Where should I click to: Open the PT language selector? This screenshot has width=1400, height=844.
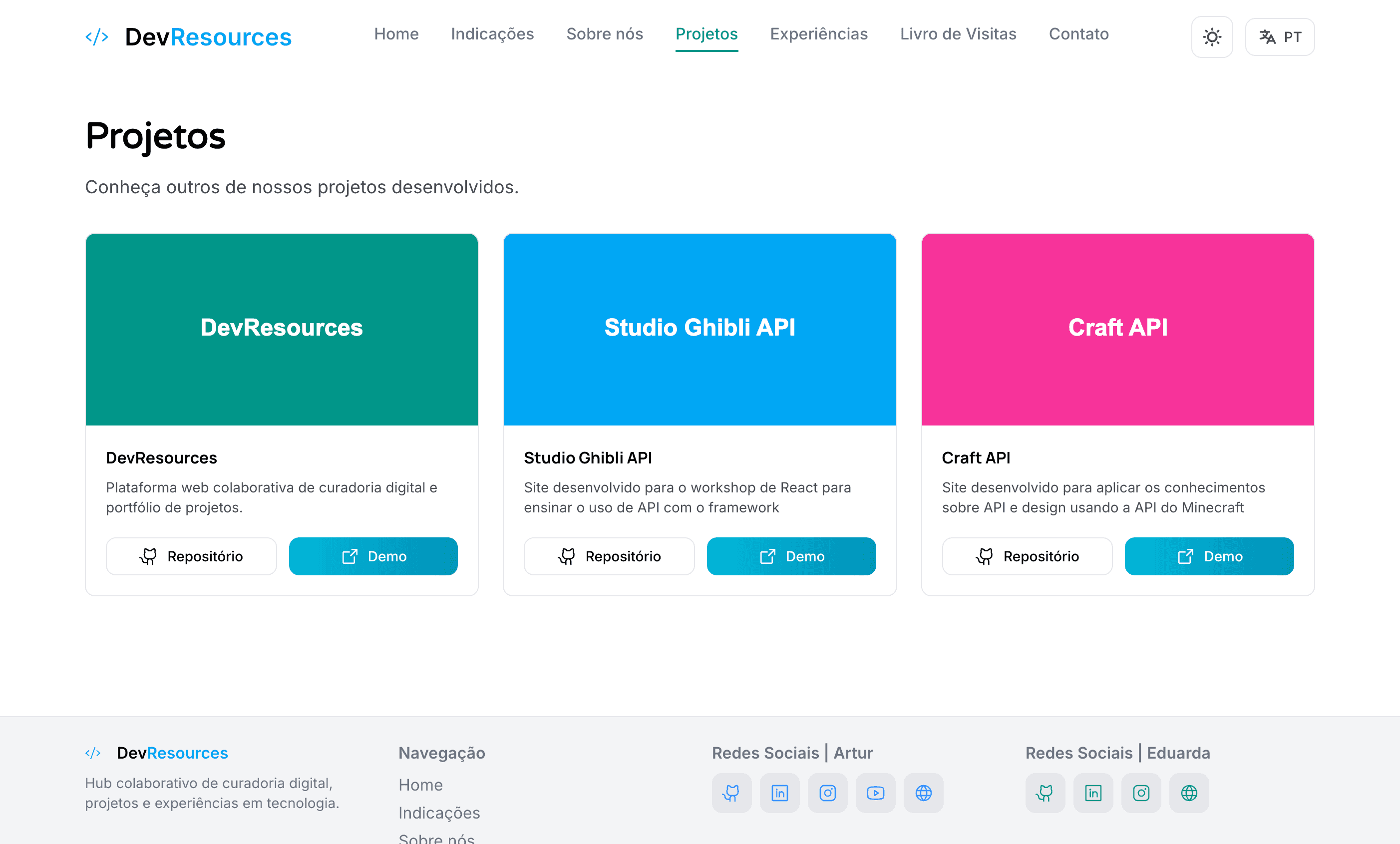point(1280,37)
